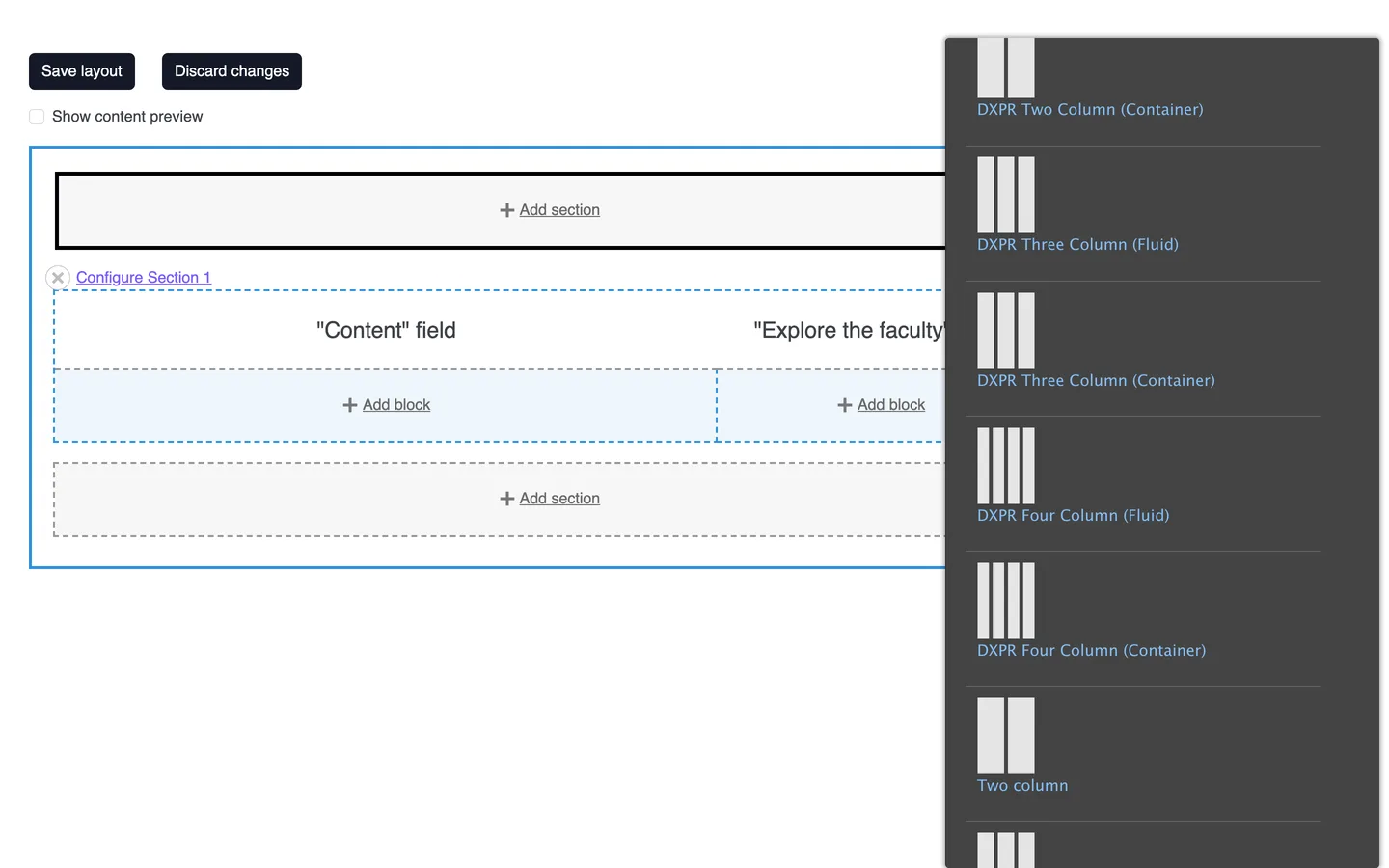
Task: Open the DXPR Two Column (Container) link
Action: pyautogui.click(x=1090, y=110)
